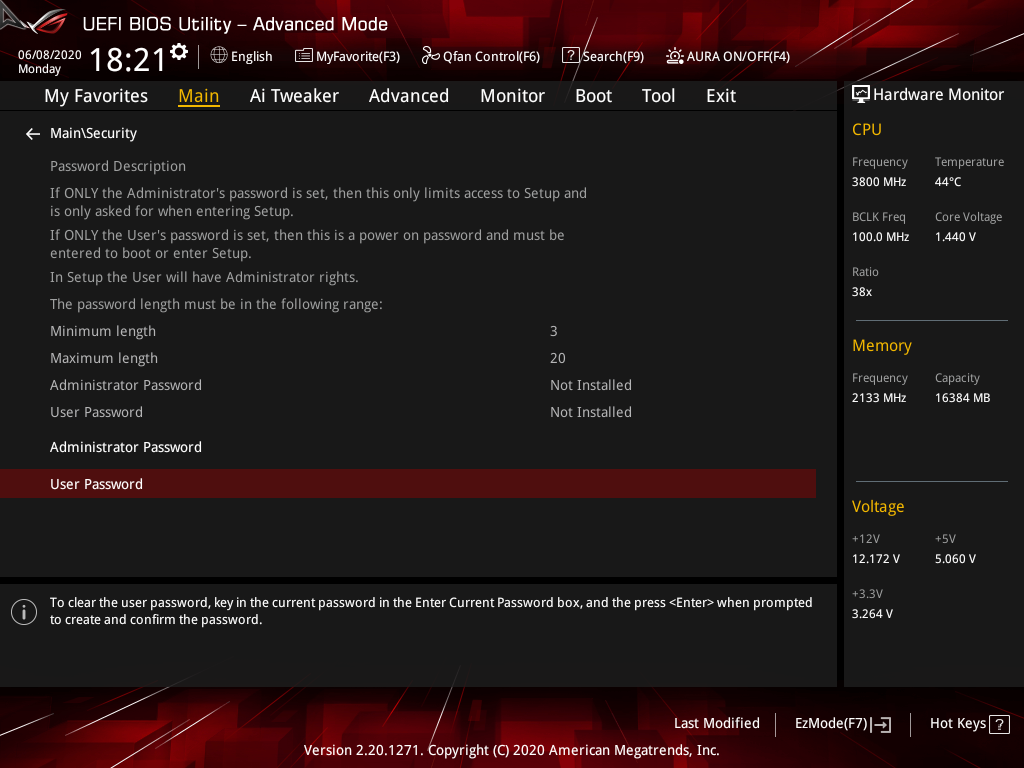Click the Main\Security breadcrumb text
This screenshot has width=1024, height=768.
pos(93,133)
